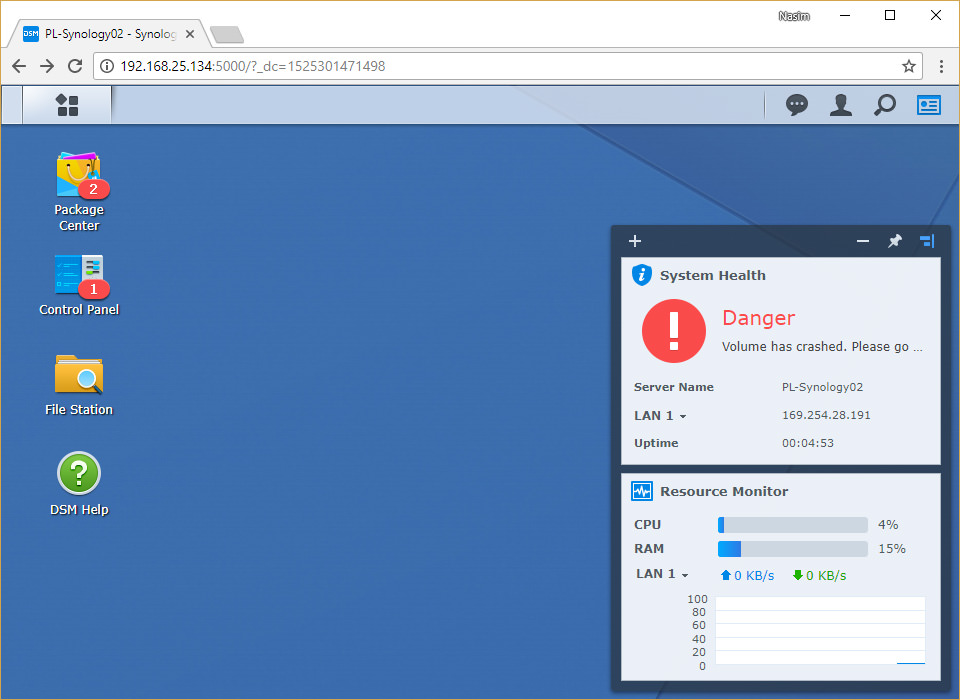Image resolution: width=960 pixels, height=700 pixels.
Task: Go forward in browser history
Action: (47, 66)
